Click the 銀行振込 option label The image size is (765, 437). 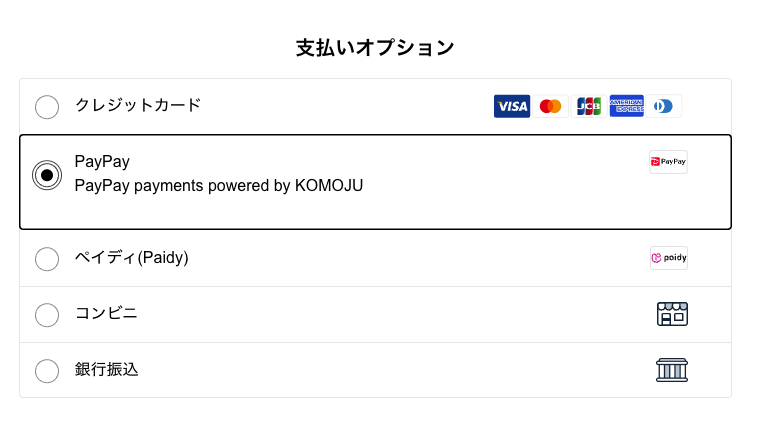pos(106,369)
